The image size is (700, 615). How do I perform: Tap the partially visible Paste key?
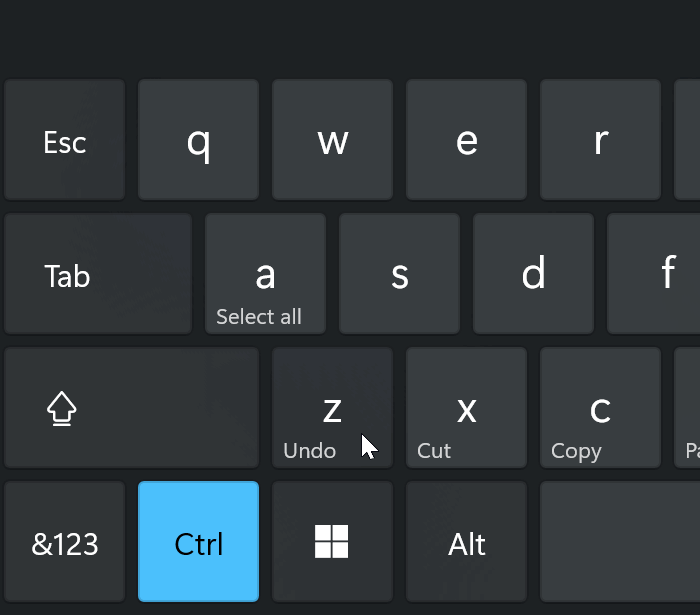[687, 407]
